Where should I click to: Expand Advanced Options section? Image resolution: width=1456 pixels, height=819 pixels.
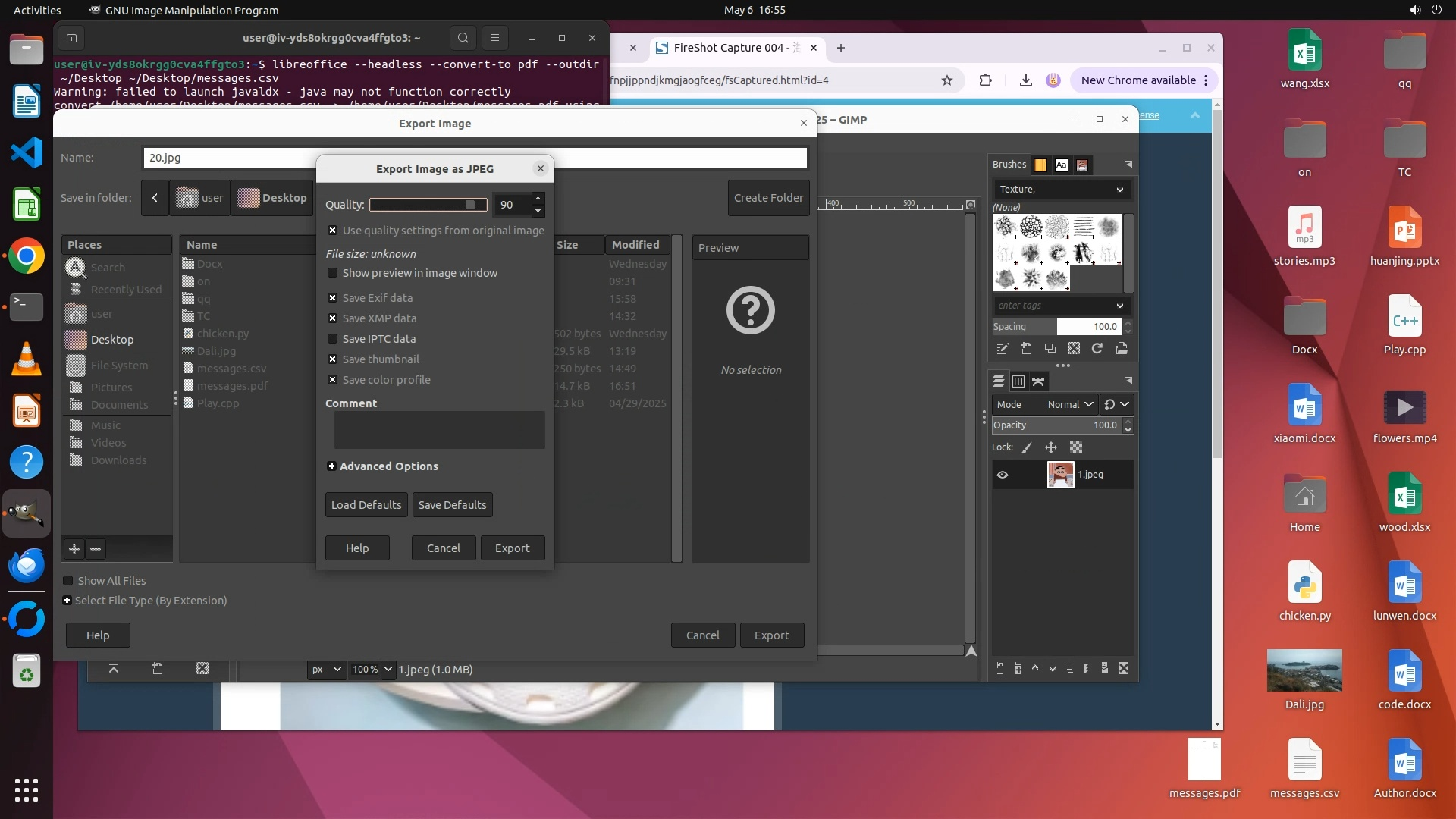click(x=331, y=466)
